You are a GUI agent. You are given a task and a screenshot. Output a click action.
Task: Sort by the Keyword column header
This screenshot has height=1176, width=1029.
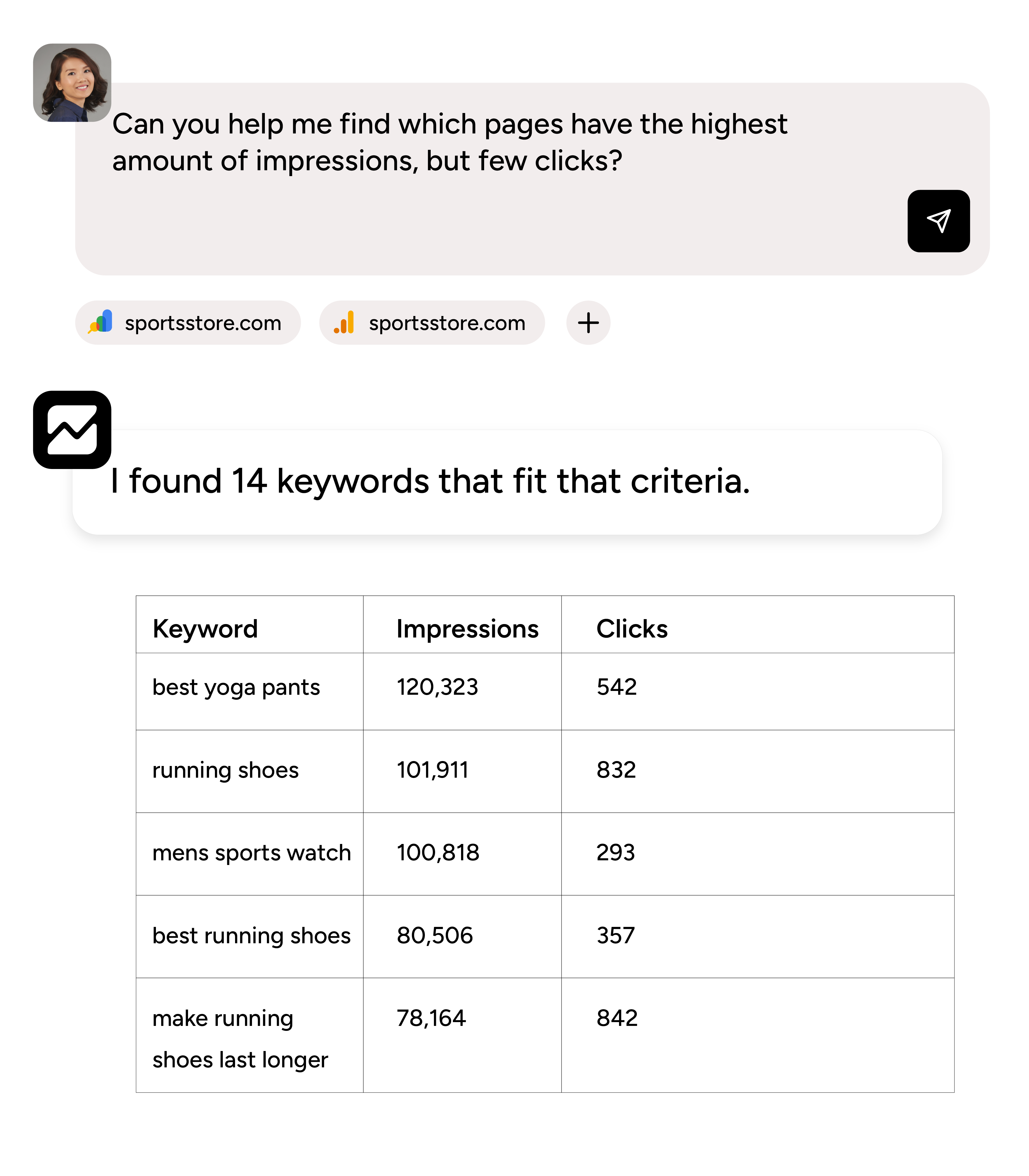(205, 629)
